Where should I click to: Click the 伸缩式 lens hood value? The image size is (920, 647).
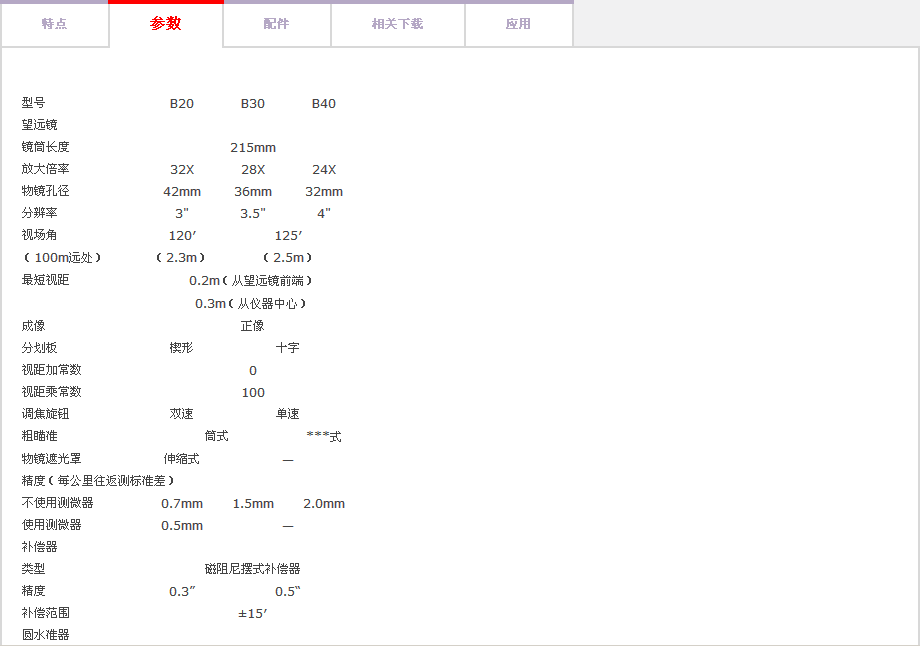click(182, 459)
